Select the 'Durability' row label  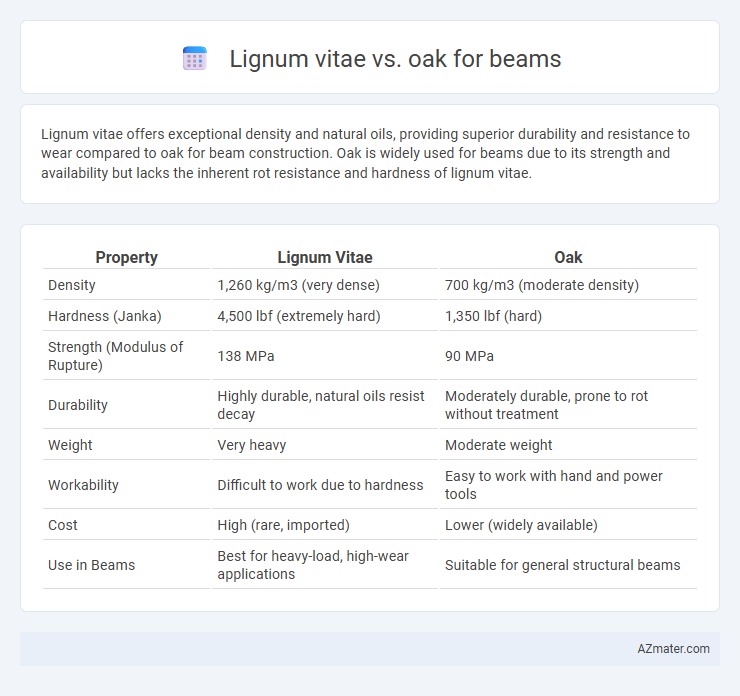click(x=78, y=405)
